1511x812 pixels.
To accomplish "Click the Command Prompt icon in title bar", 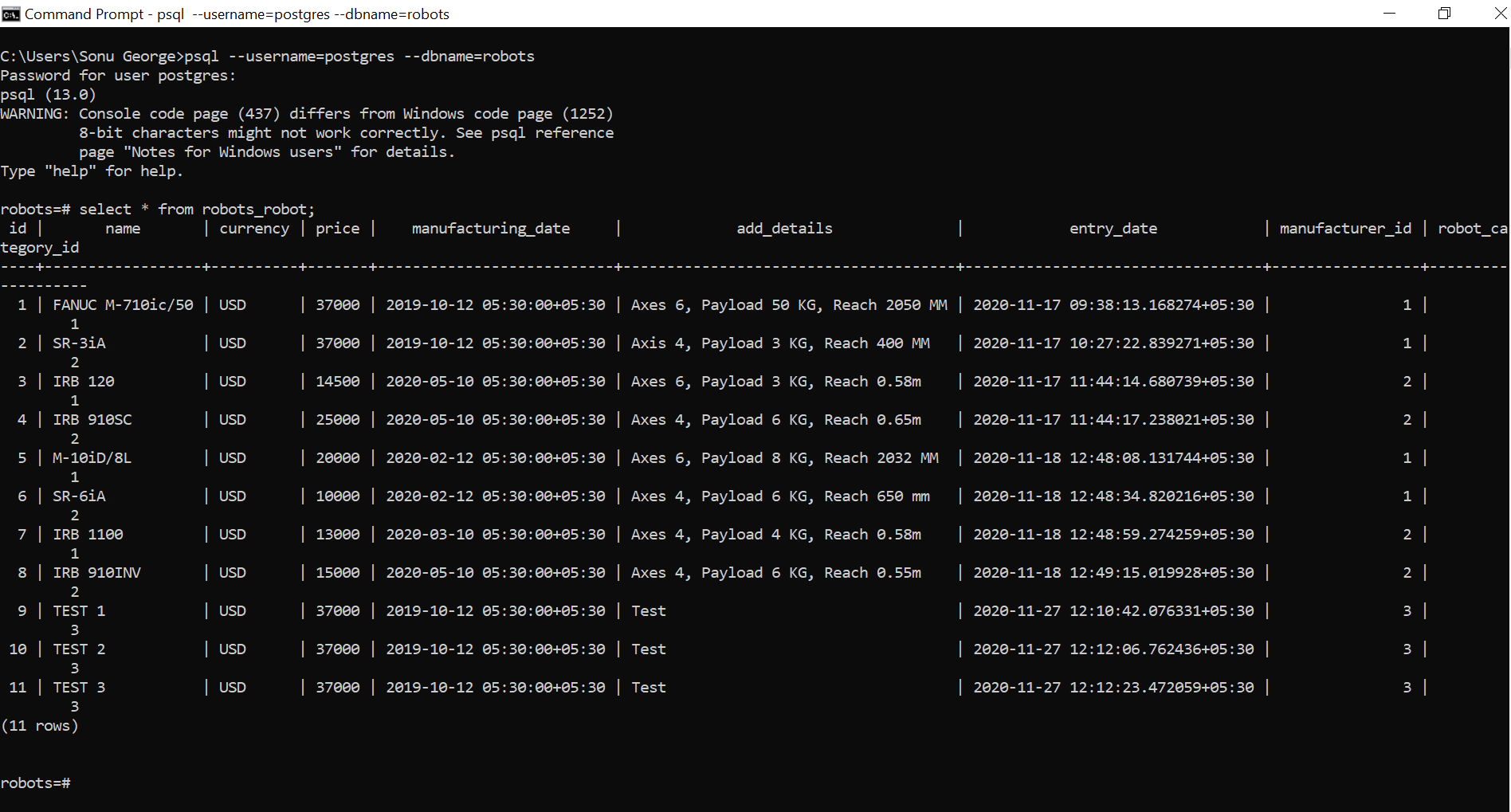I will click(11, 14).
